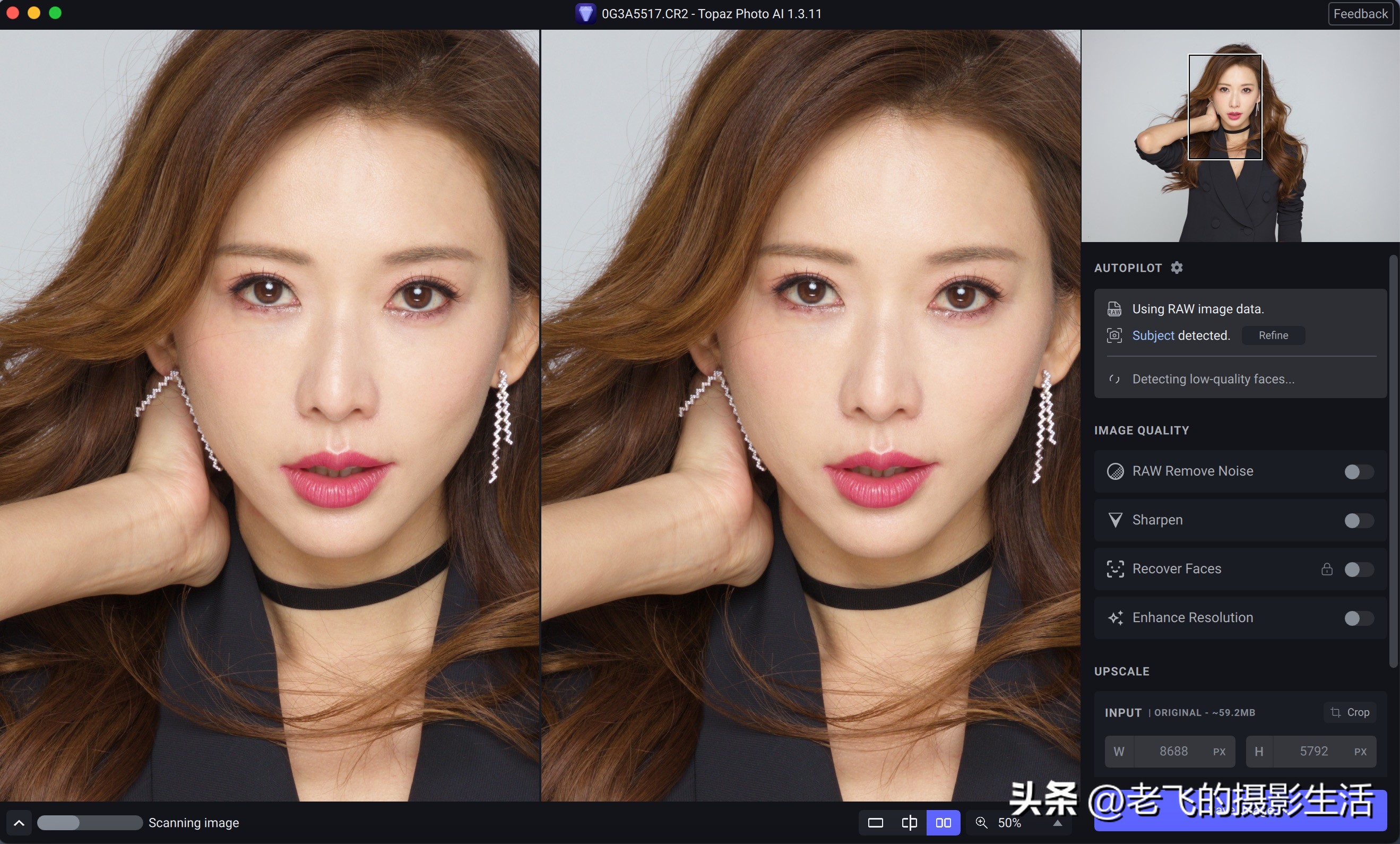Click the Enhance Resolution sparkle icon
The height and width of the screenshot is (844, 1400).
point(1116,618)
